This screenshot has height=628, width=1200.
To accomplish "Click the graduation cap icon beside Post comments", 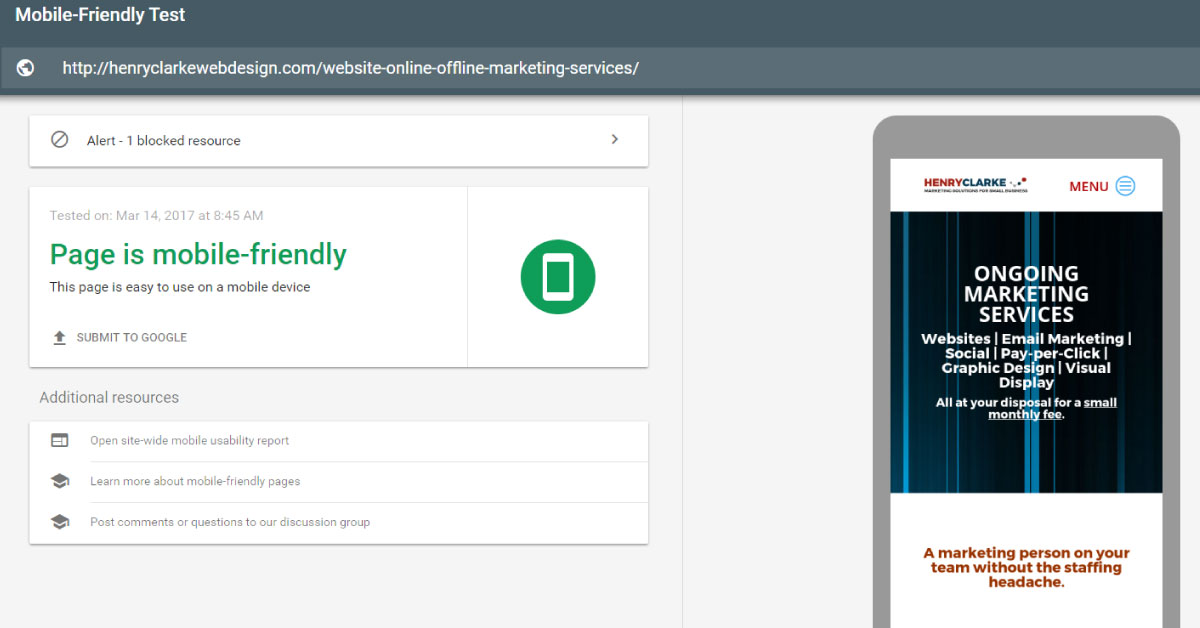I will click(x=60, y=522).
